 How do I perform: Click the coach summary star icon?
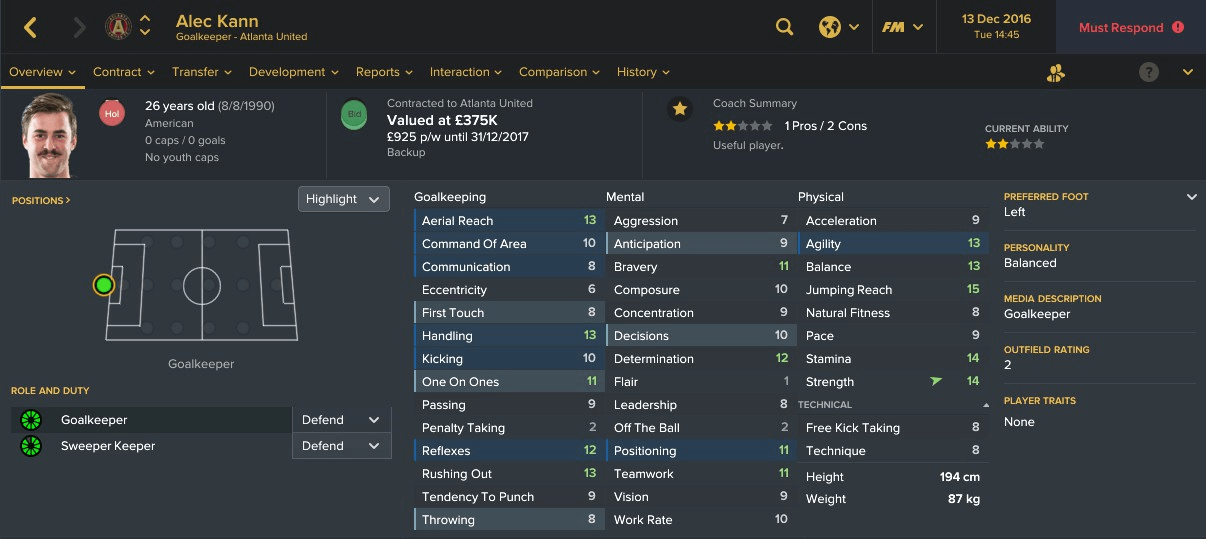pos(680,110)
